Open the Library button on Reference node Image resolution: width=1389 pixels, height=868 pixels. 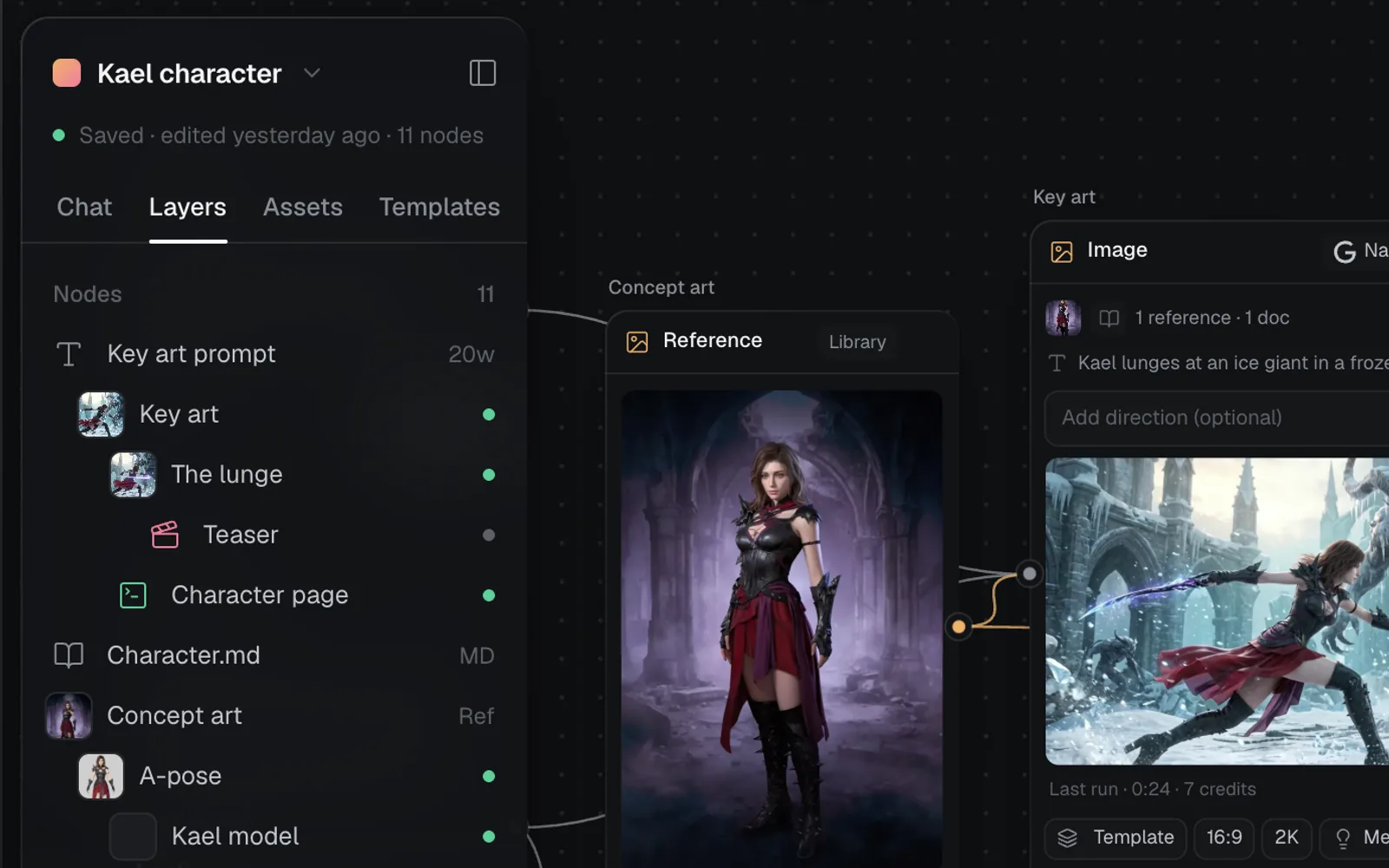(858, 342)
